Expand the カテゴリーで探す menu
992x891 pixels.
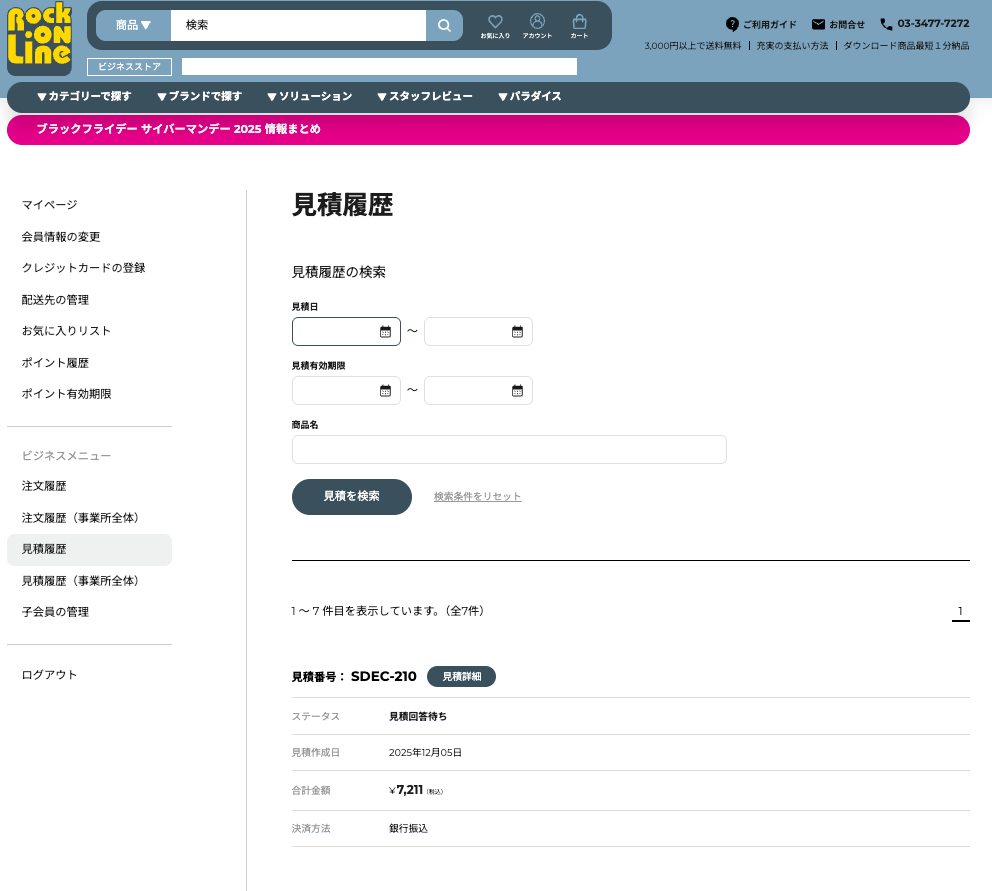84,97
